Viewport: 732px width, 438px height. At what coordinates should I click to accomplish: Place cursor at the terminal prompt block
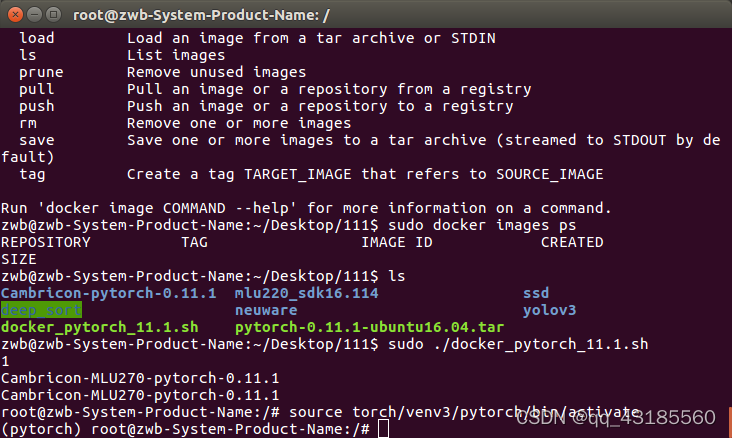[x=383, y=429]
